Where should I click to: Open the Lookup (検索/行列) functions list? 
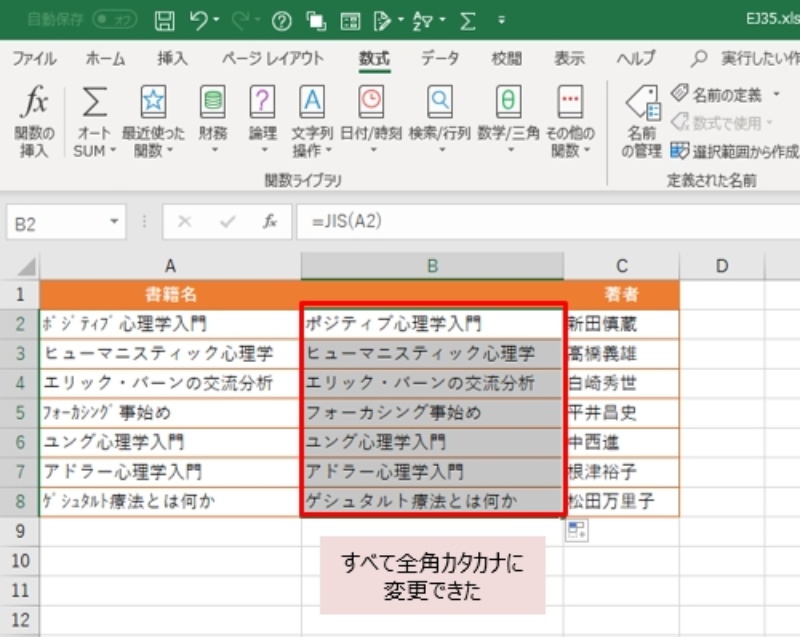[439, 120]
